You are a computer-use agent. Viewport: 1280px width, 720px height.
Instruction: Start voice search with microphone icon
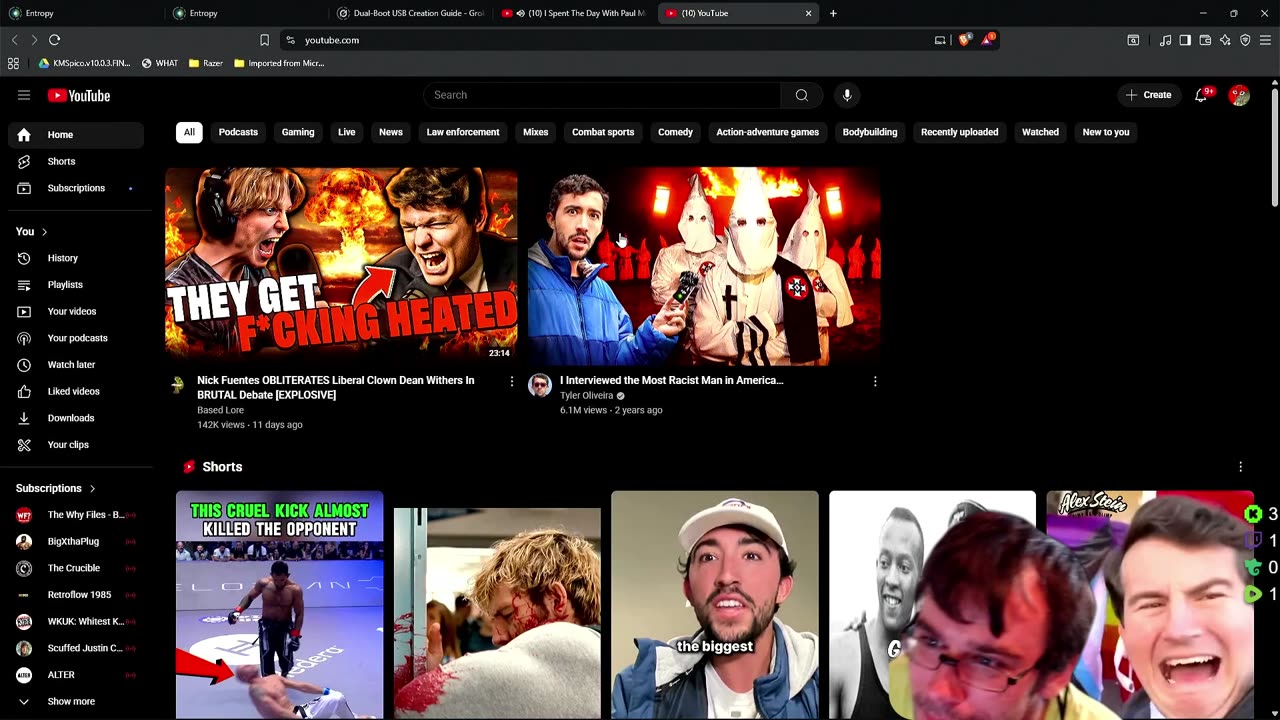pyautogui.click(x=847, y=95)
